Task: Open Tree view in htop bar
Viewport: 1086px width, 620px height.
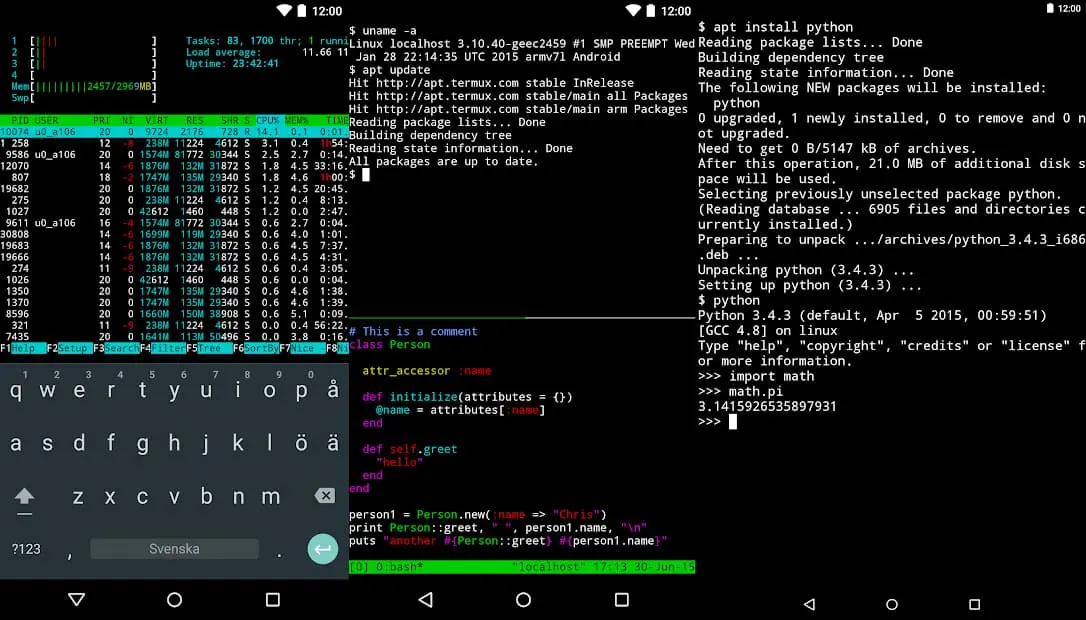Action: pyautogui.click(x=209, y=348)
